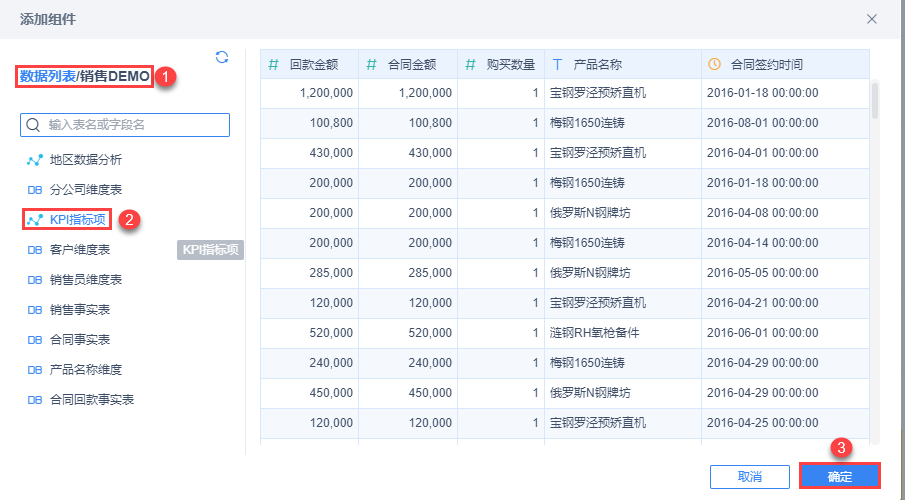
Task: Click clock icon of 合同签约时间 column
Action: tap(714, 64)
